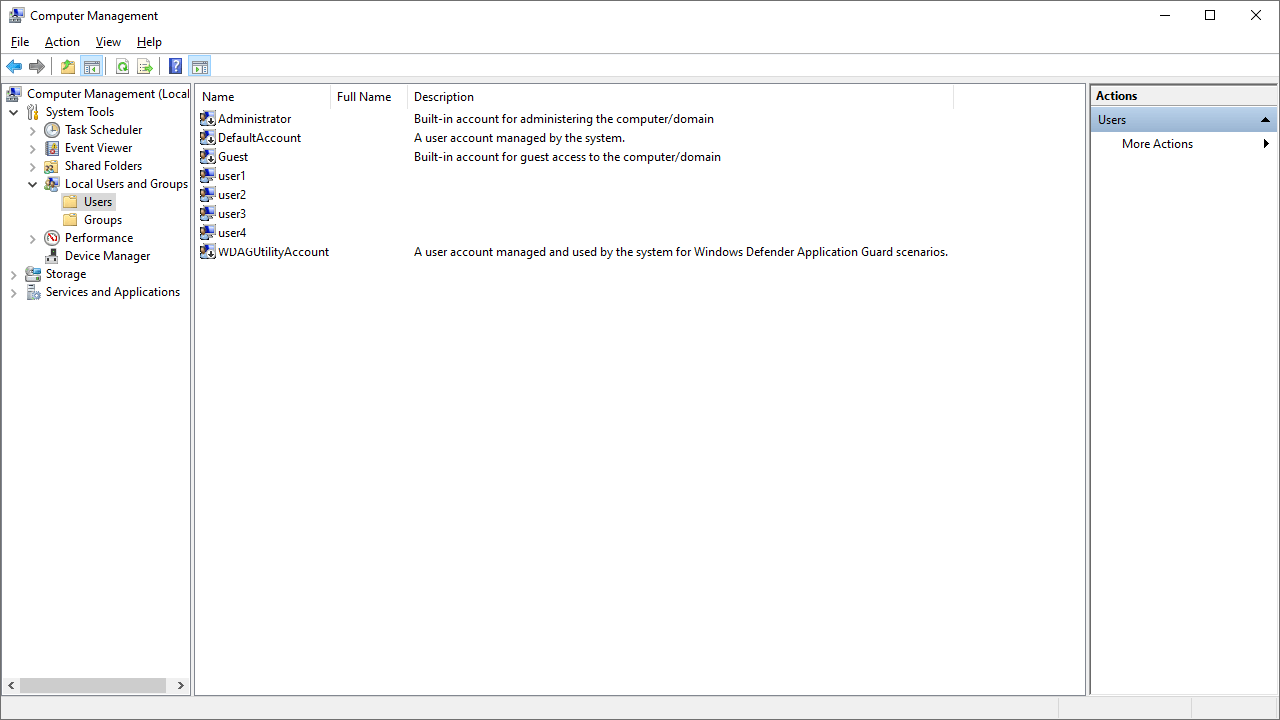Toggle the Show/Hide Console Tree icon
Screen dimensions: 1280x720
pyautogui.click(x=92, y=67)
